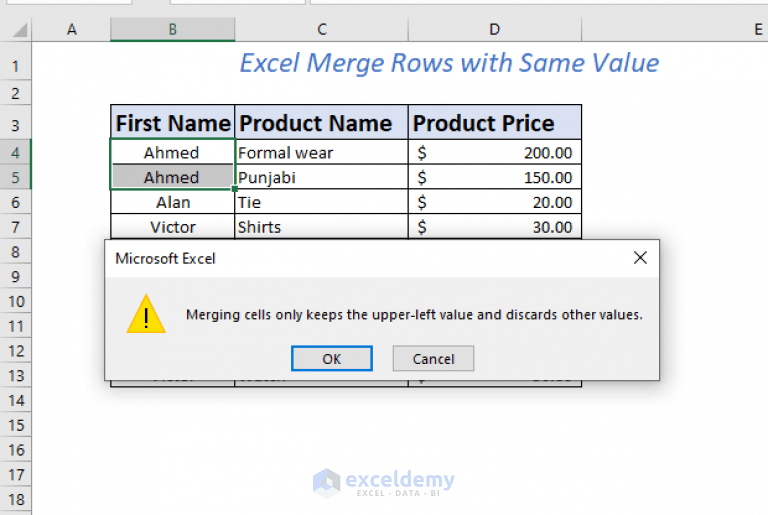768x515 pixels.
Task: Click the First Name header cell
Action: pyautogui.click(x=172, y=123)
